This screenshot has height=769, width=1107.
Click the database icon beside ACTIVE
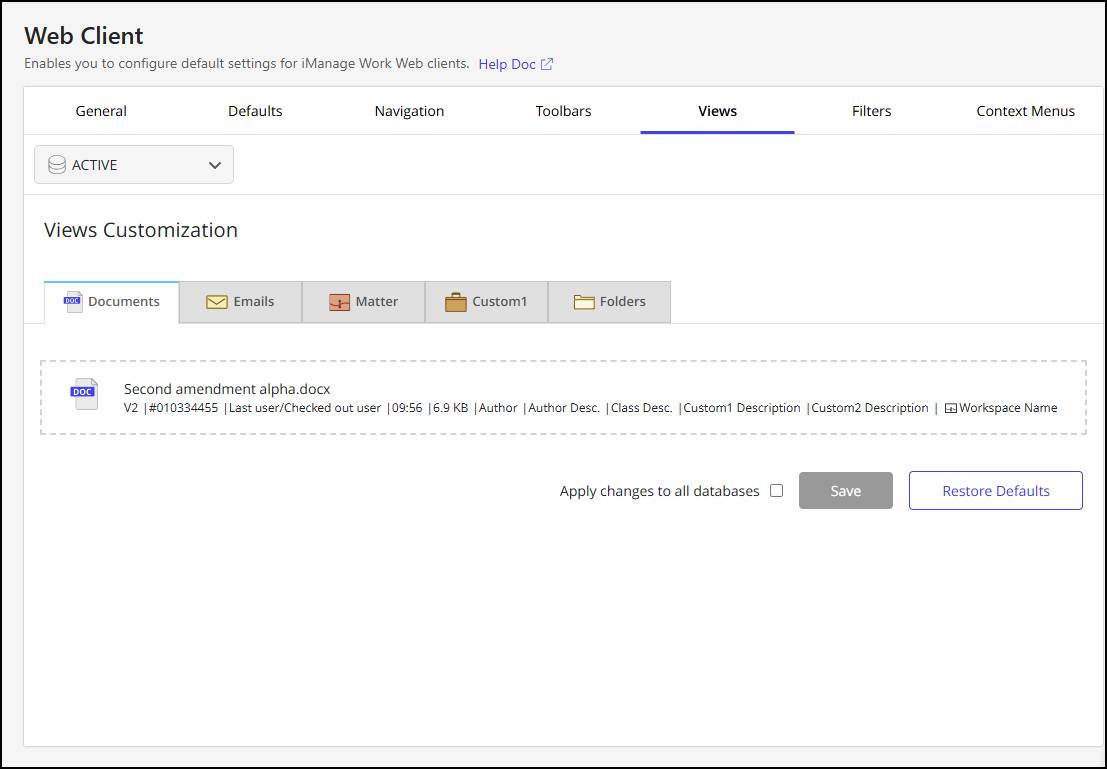click(57, 165)
